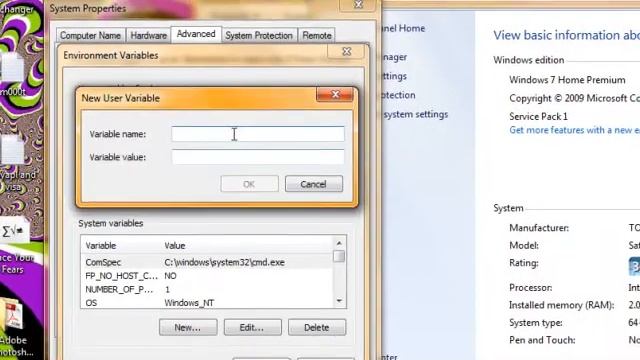
Task: Click the disabled OK button
Action: 249,184
